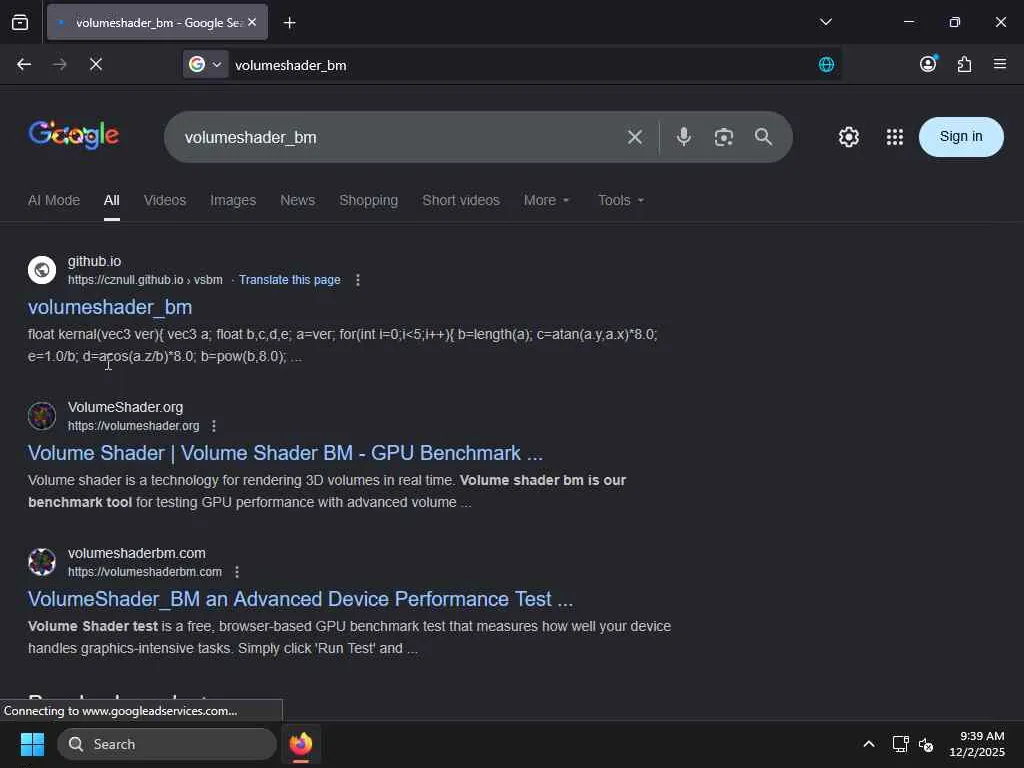1024x768 pixels.
Task: Open VolumeShader_BM an Advanced Device Performance Test link
Action: (300, 599)
